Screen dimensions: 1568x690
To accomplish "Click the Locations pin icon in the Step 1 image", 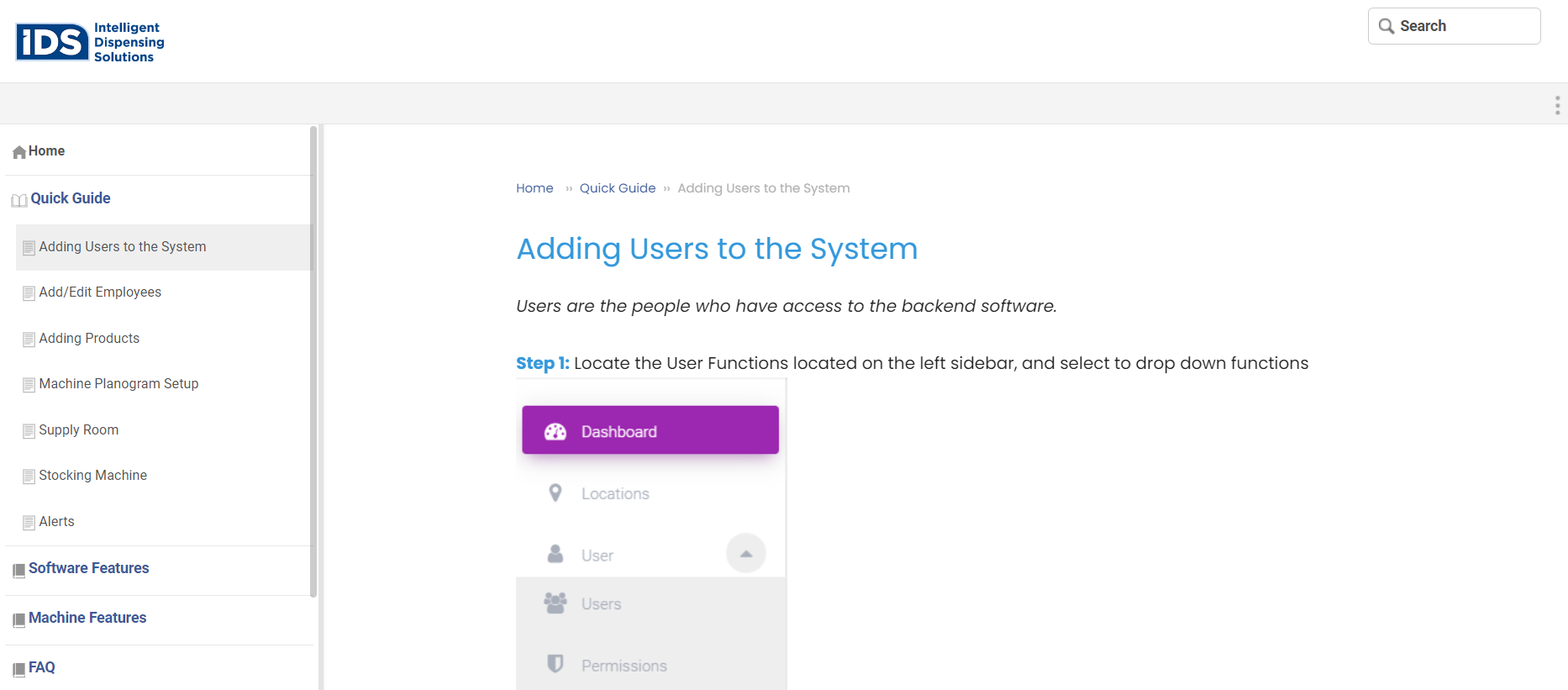I will coord(555,492).
